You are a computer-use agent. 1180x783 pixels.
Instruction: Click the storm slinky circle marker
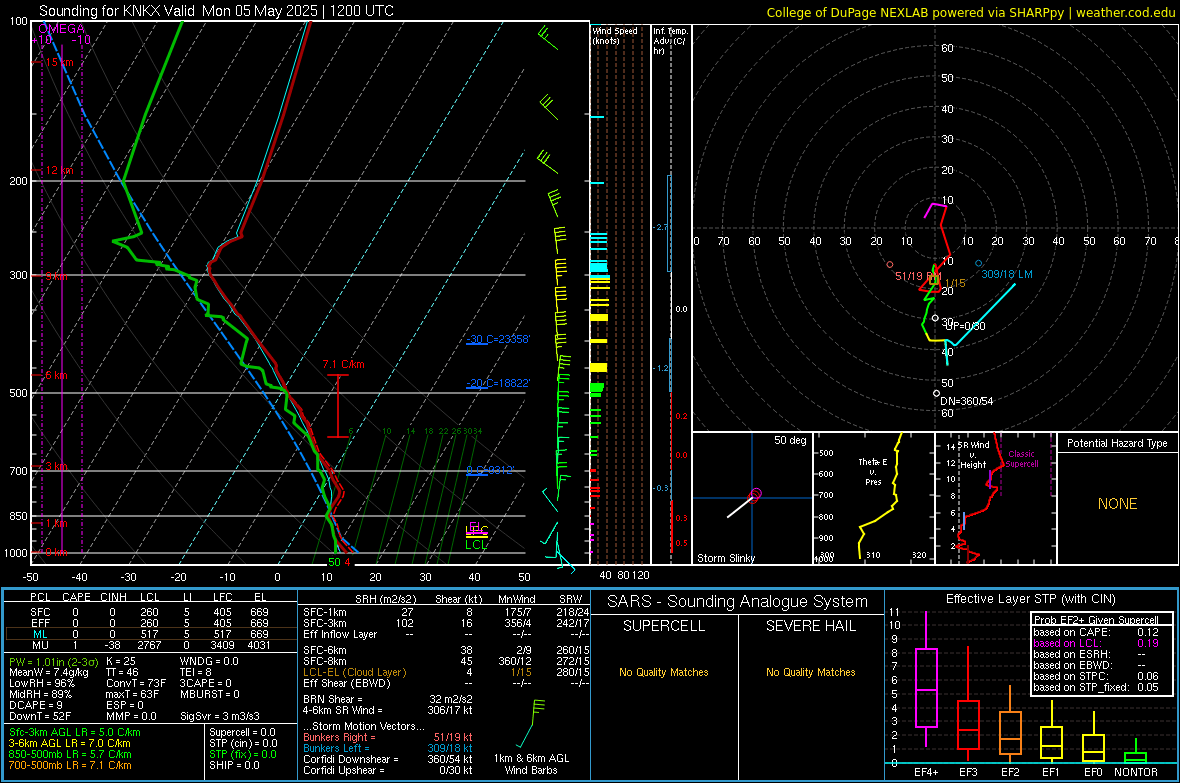(756, 494)
